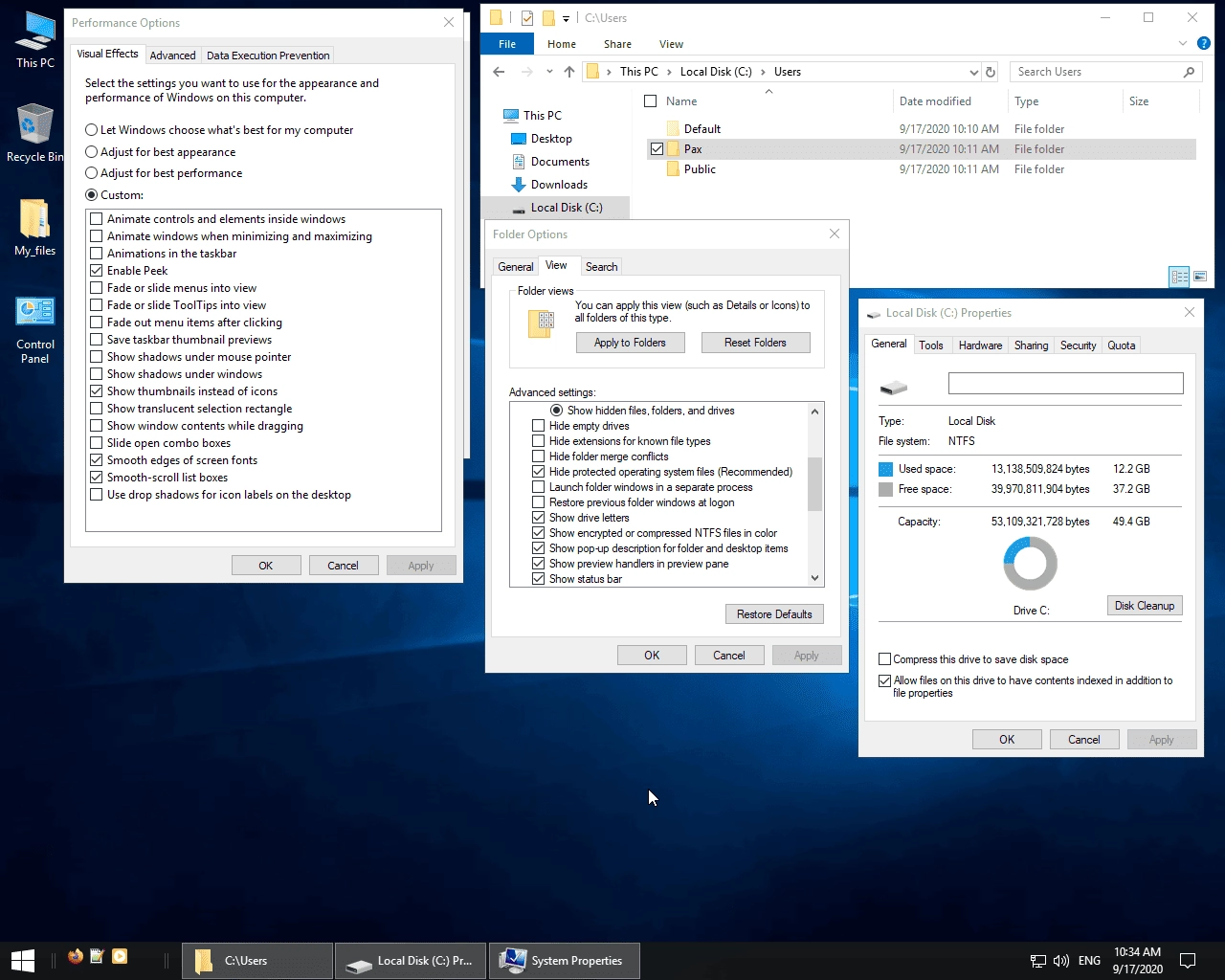Expand chevron after 'This PC' in address bar

pos(669,72)
